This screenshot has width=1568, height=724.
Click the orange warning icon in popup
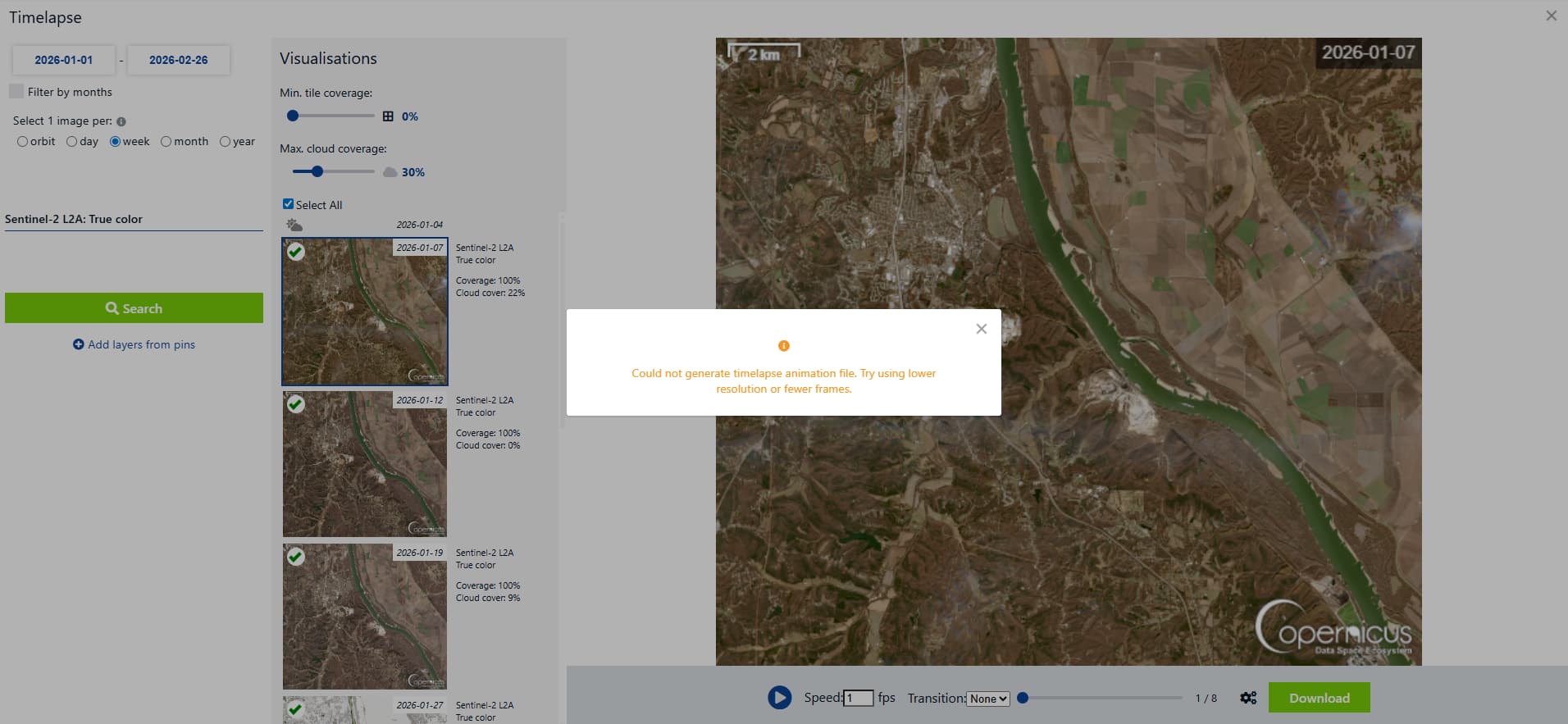(783, 346)
